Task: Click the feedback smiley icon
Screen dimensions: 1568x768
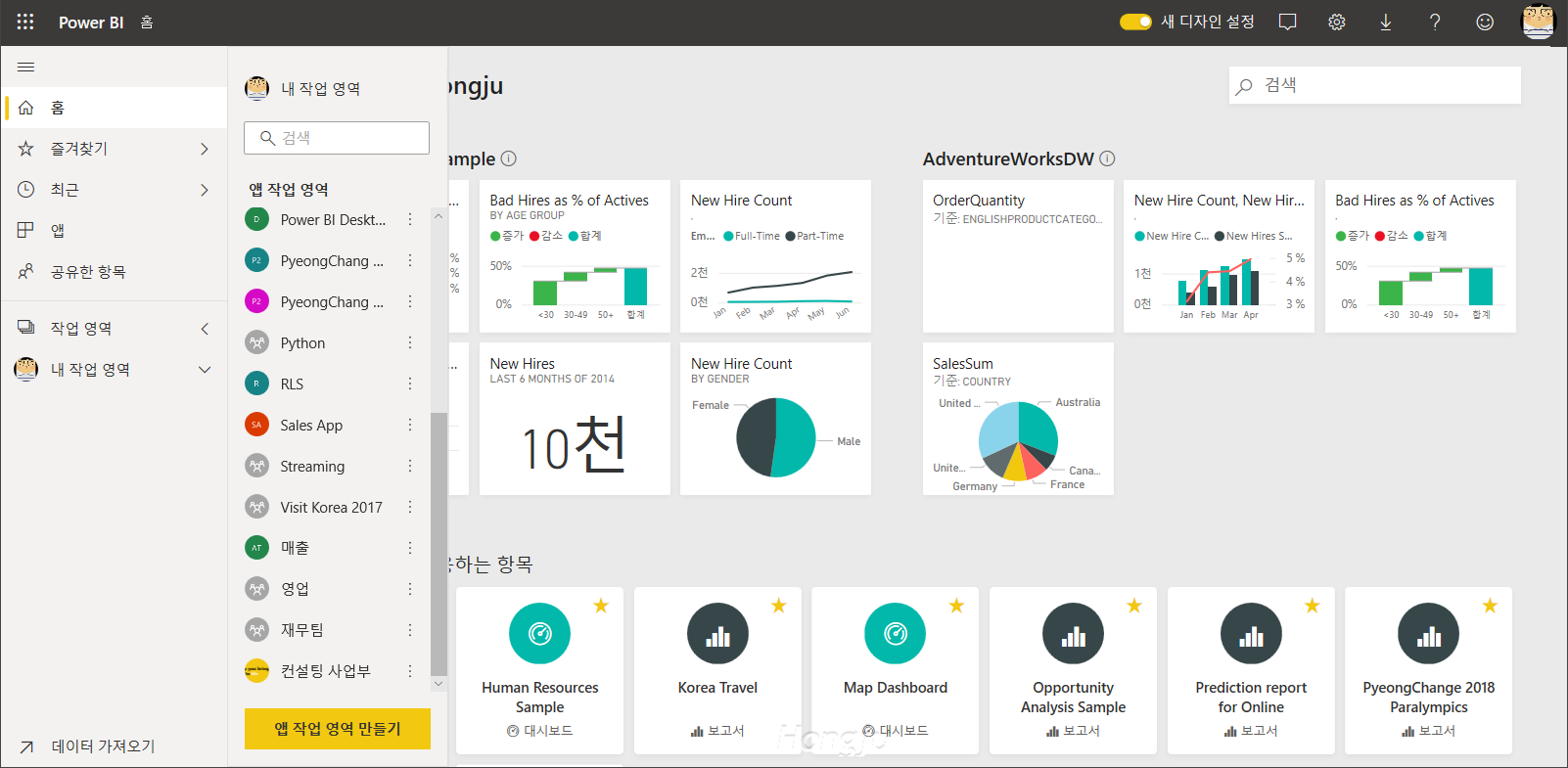Action: coord(1485,22)
